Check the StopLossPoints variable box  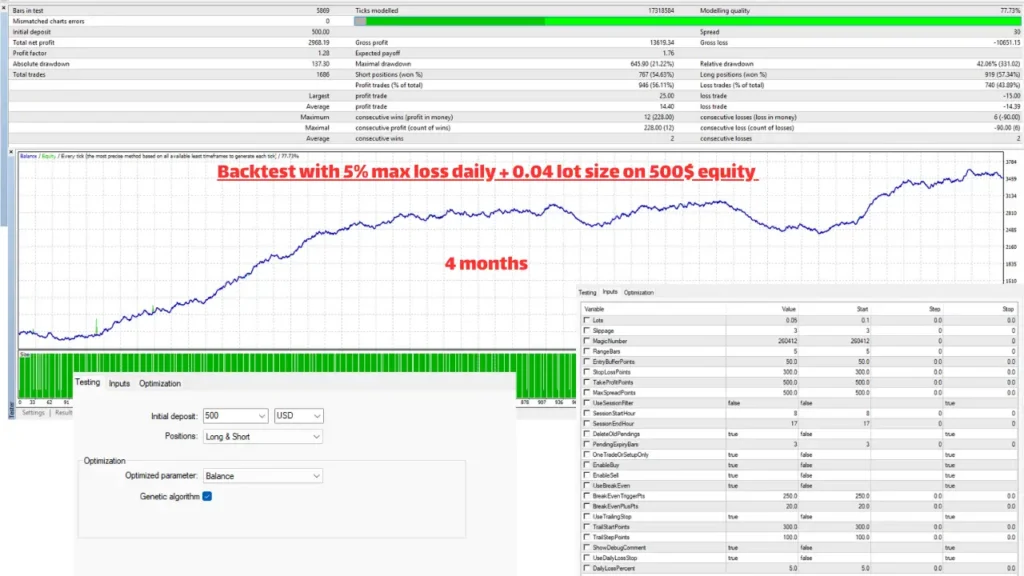(587, 371)
